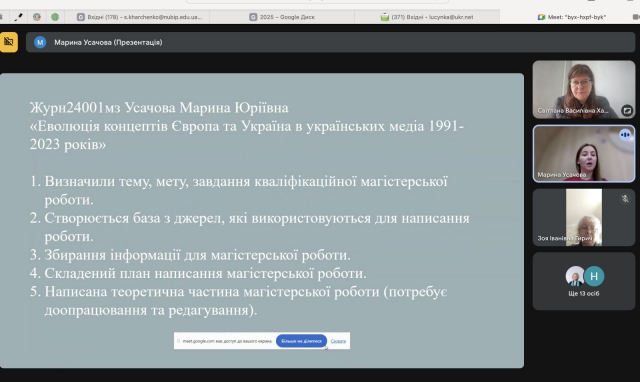Switch to the 2025 – Google Диск tab
Image resolution: width=640 pixels, height=382 pixels.
tap(282, 17)
